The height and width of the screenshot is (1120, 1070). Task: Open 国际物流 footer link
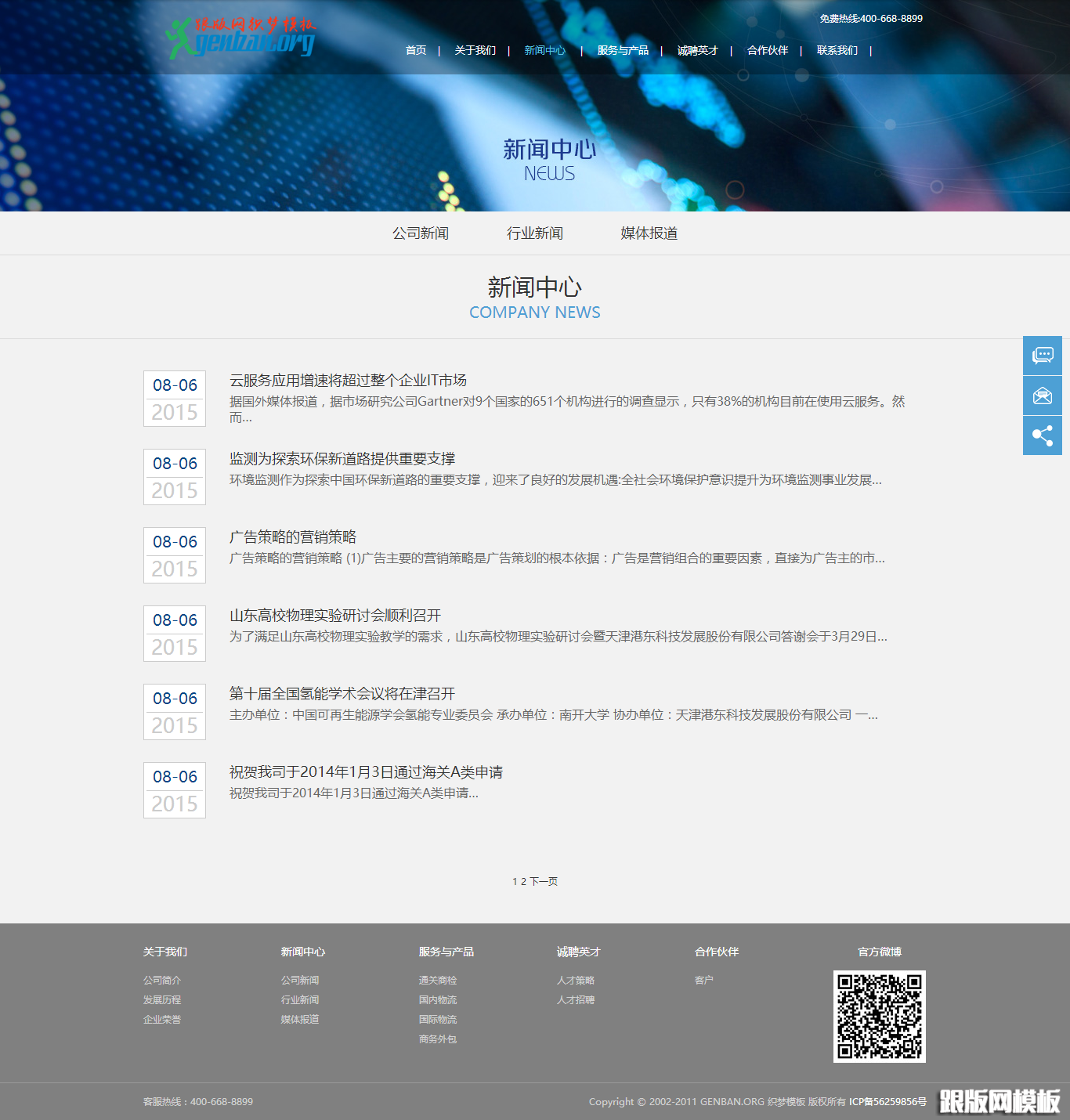(437, 1019)
